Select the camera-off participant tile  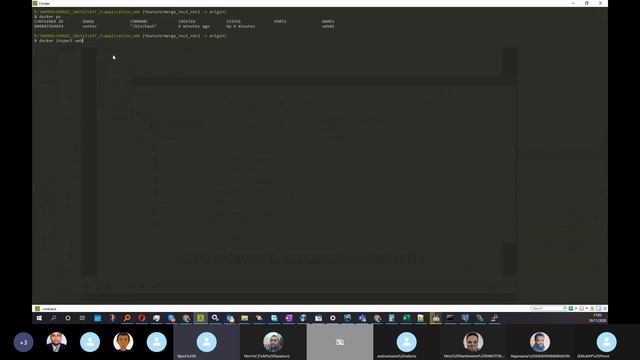340,342
